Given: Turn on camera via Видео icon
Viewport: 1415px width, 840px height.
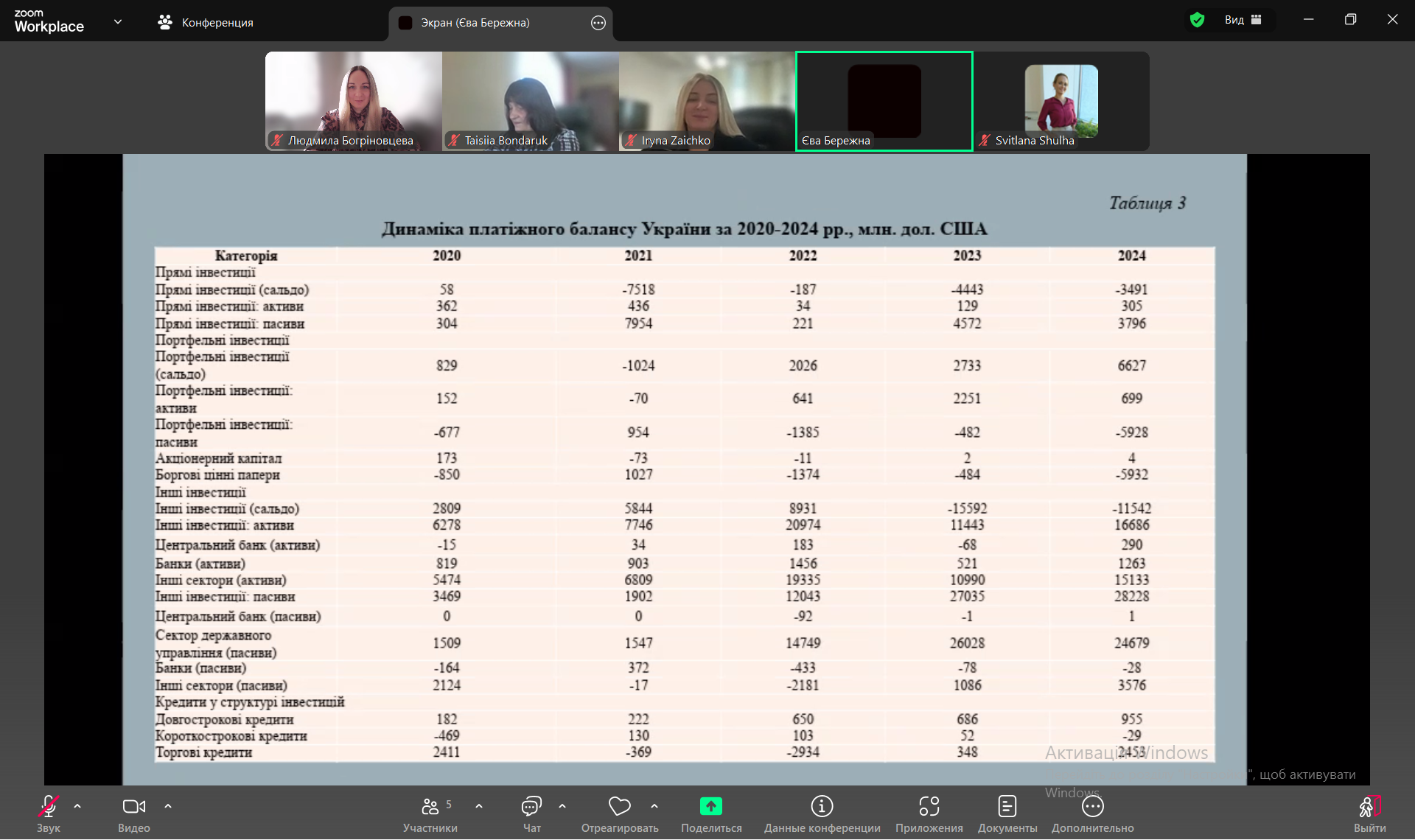Looking at the screenshot, I should tap(133, 807).
